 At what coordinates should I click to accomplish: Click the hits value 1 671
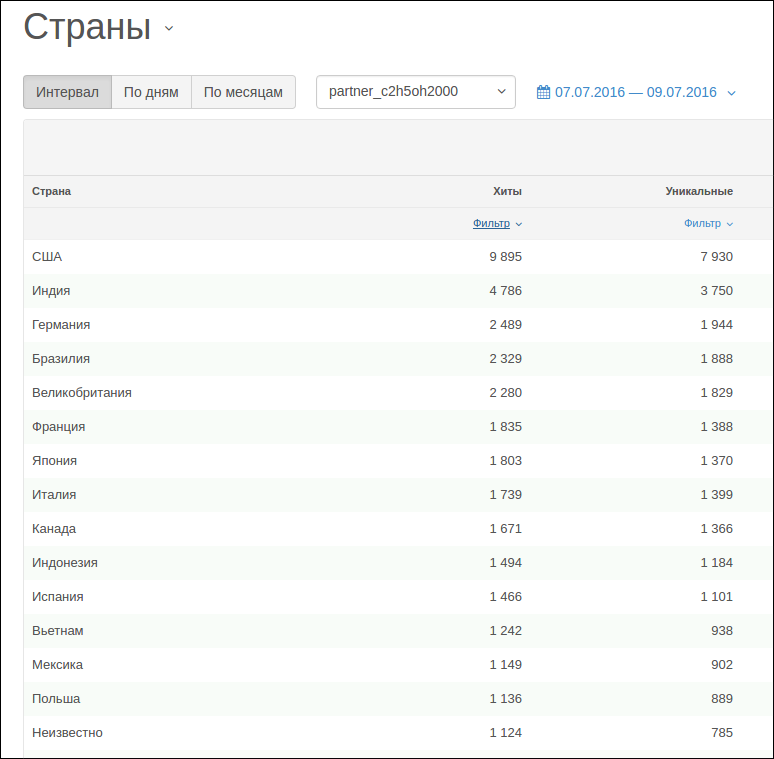(x=505, y=529)
